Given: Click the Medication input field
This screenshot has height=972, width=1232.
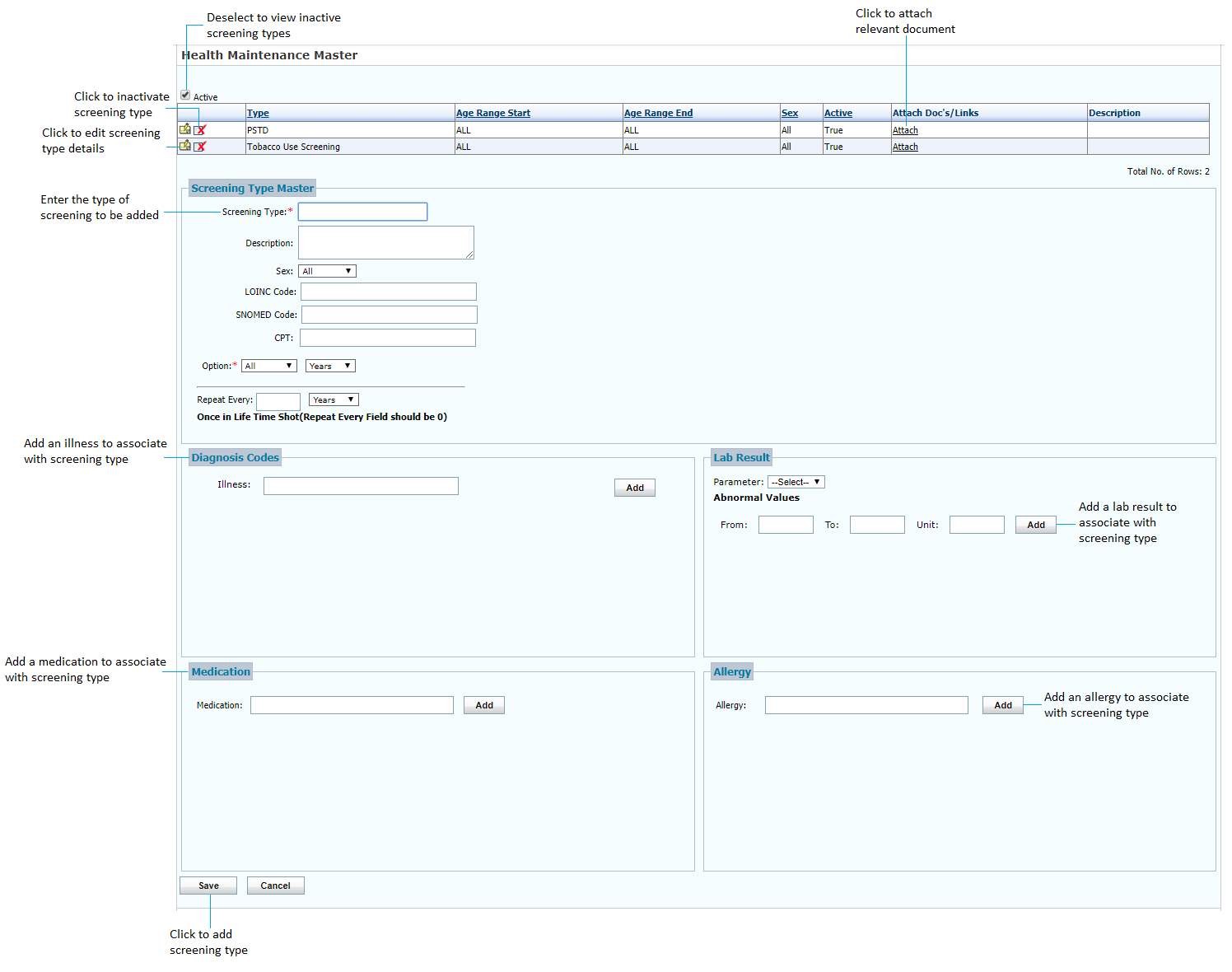Looking at the screenshot, I should click(x=352, y=705).
